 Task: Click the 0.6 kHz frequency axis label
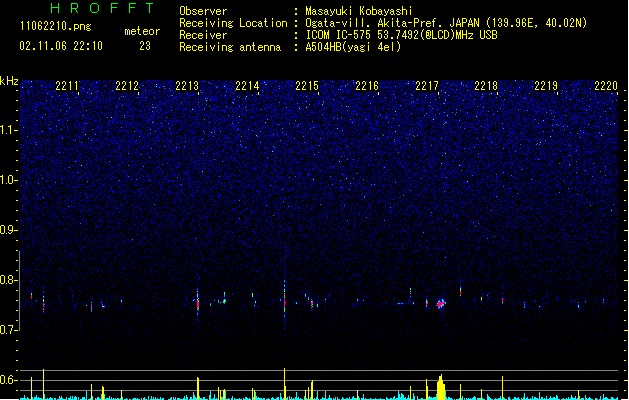(x=8, y=380)
